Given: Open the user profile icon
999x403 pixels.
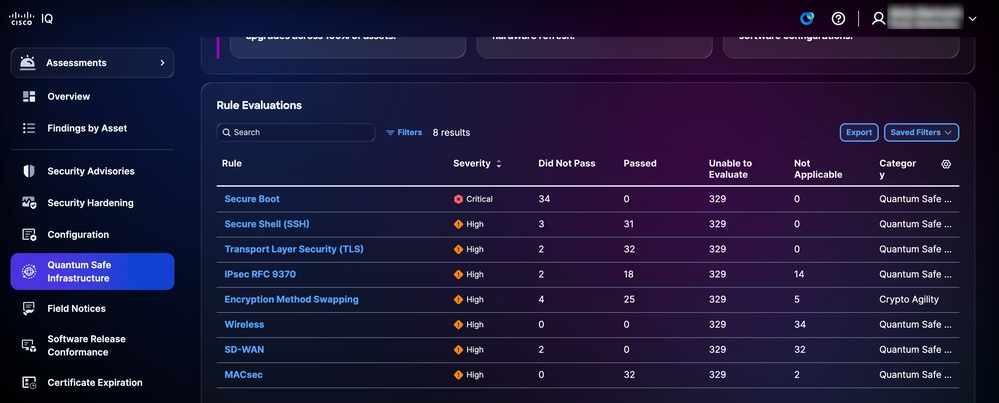Looking at the screenshot, I should [x=879, y=18].
